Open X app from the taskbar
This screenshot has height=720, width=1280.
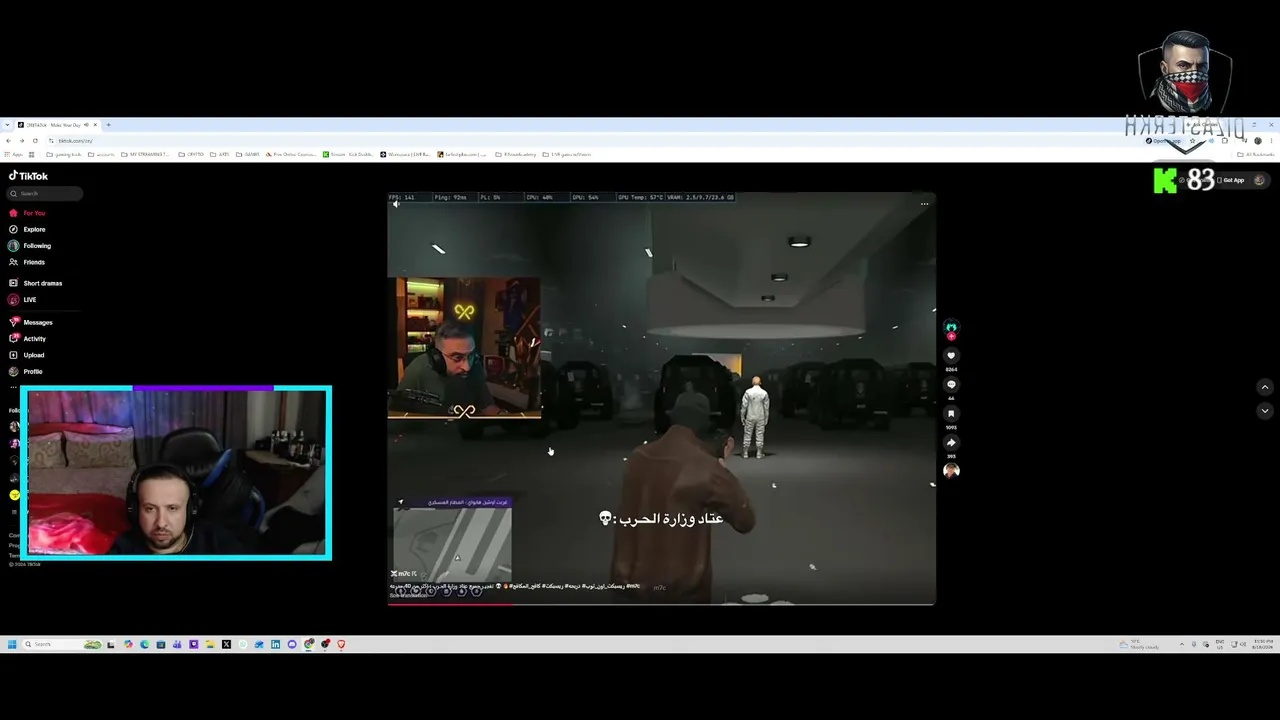tap(226, 644)
